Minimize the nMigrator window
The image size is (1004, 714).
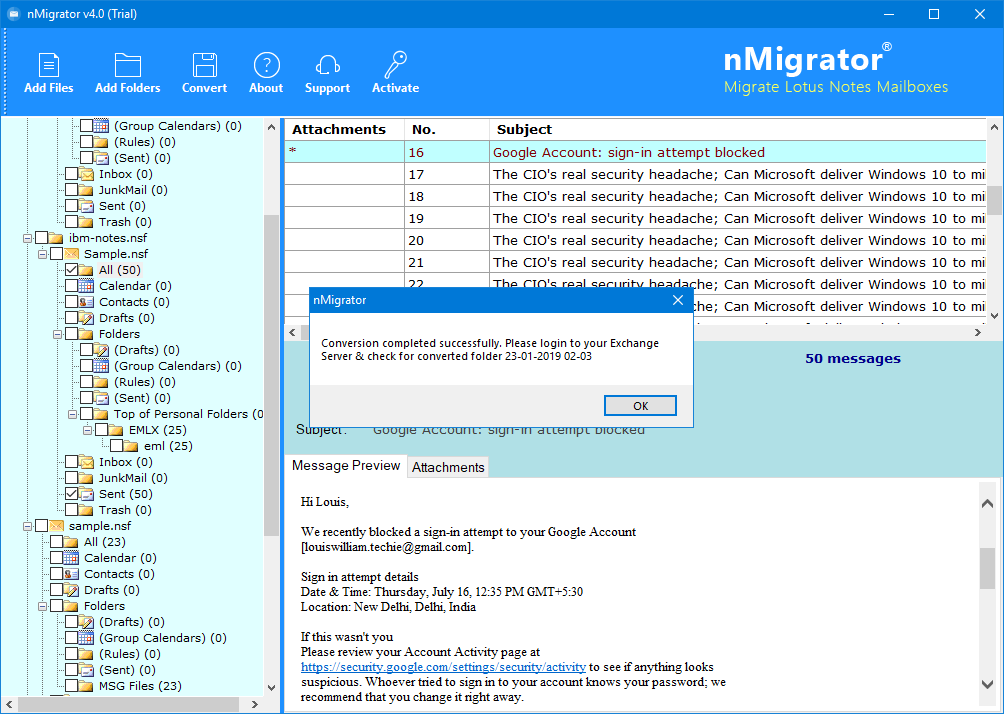point(889,14)
